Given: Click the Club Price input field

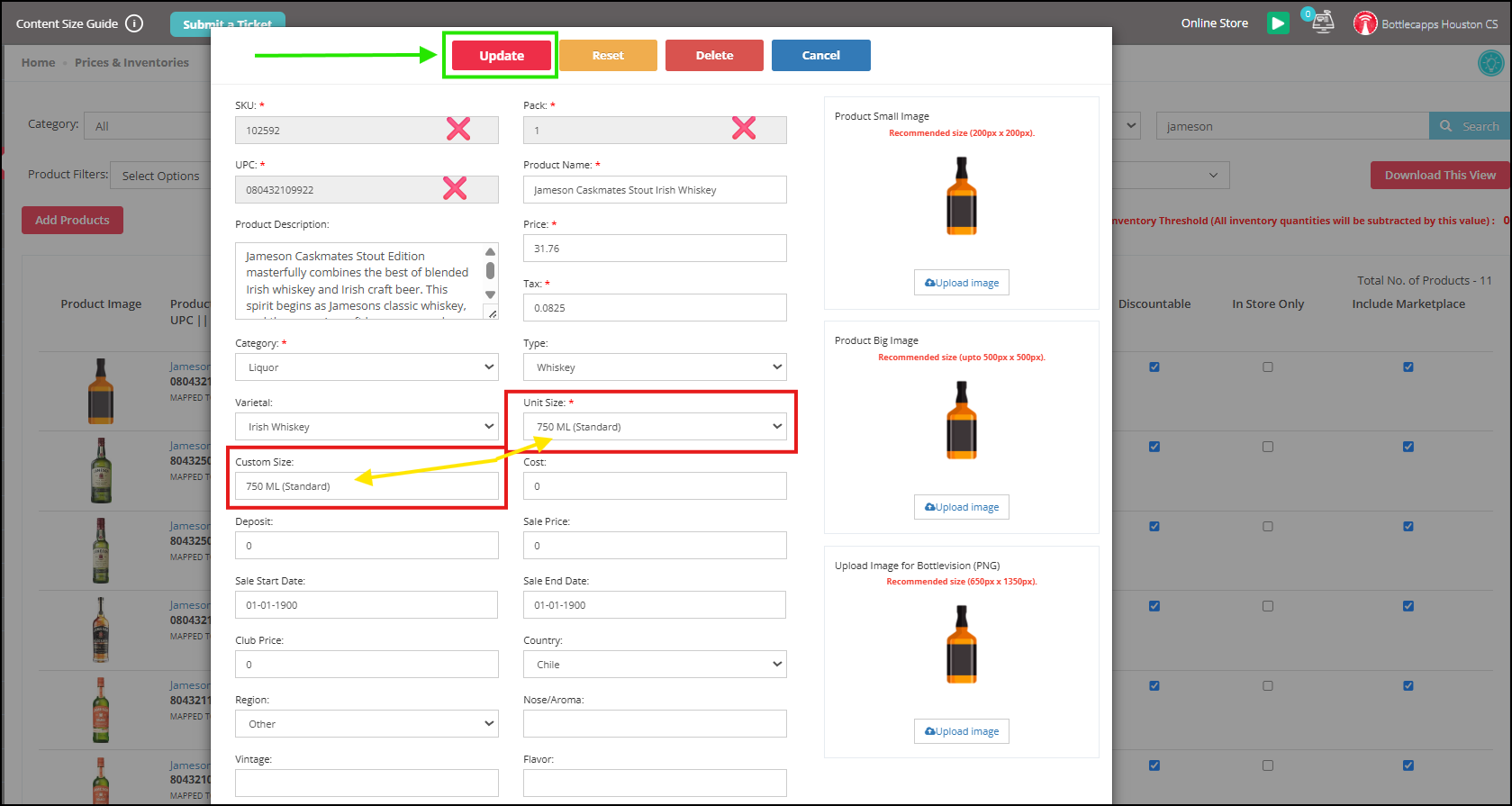Looking at the screenshot, I should coord(367,665).
